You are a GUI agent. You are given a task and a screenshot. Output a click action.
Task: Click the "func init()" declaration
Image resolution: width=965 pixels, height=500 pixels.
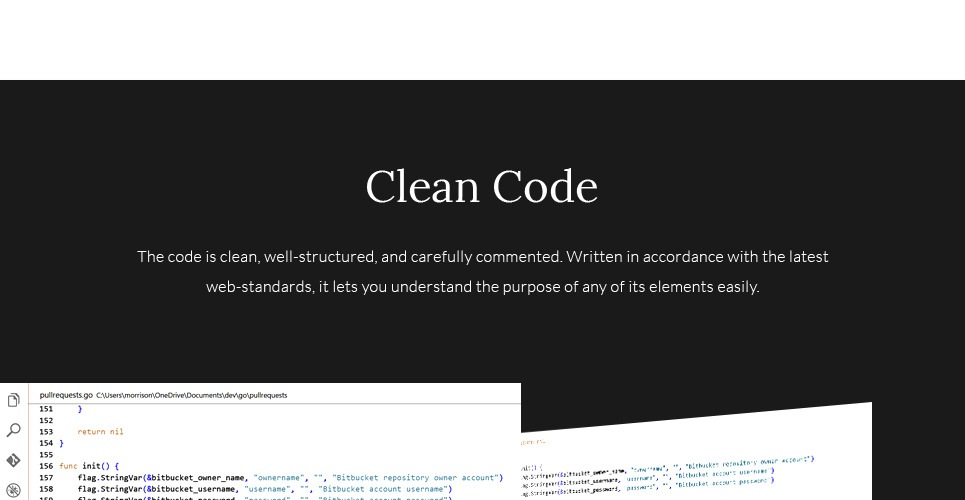coord(89,466)
